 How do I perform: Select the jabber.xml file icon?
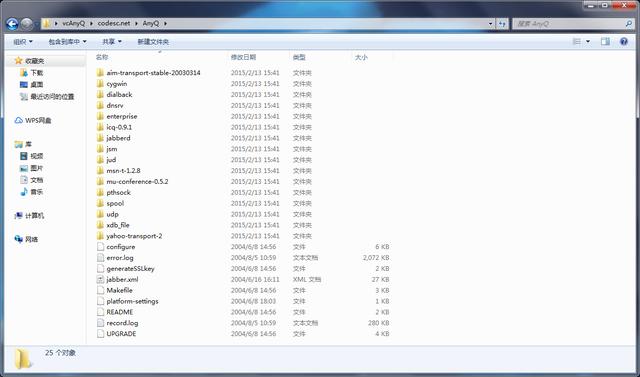100,279
